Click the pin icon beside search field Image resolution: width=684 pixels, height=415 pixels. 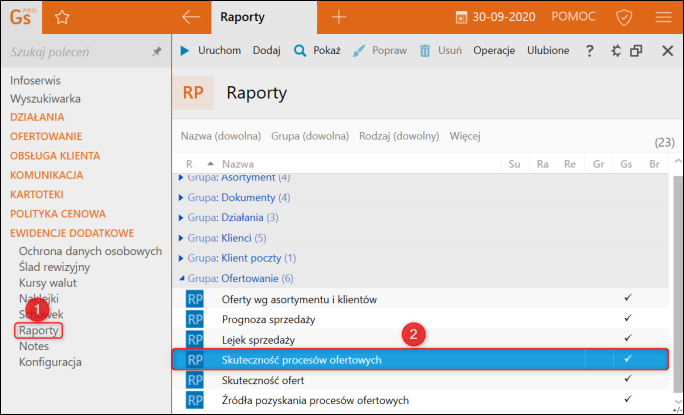pos(156,51)
